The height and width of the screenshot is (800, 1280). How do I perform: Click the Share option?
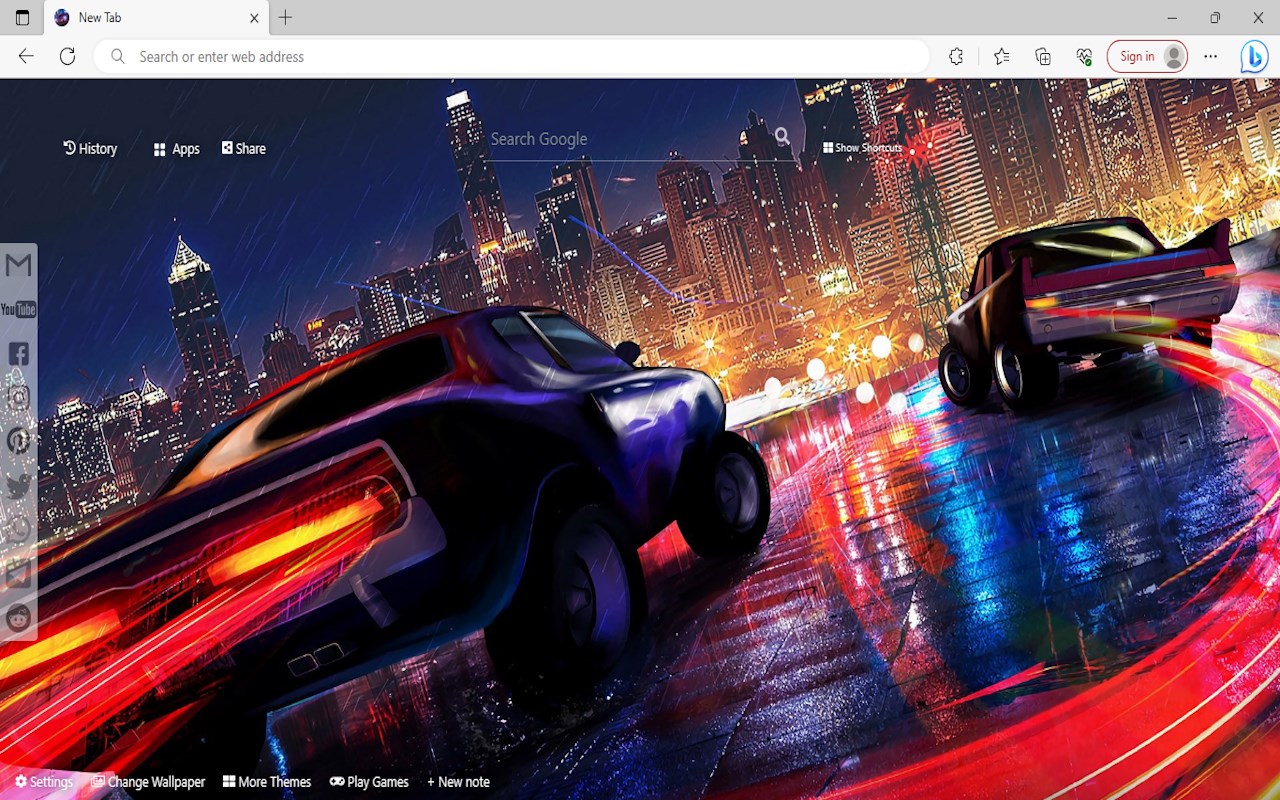coord(244,149)
